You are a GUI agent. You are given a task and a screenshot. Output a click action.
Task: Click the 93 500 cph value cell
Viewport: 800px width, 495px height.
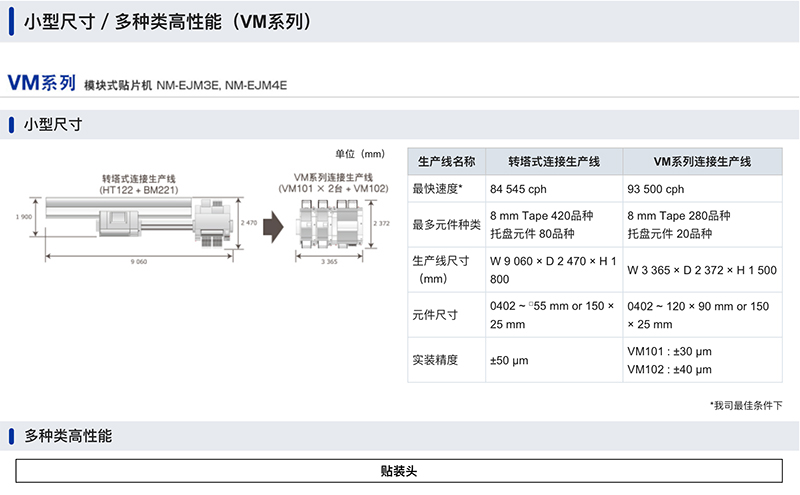(x=655, y=189)
